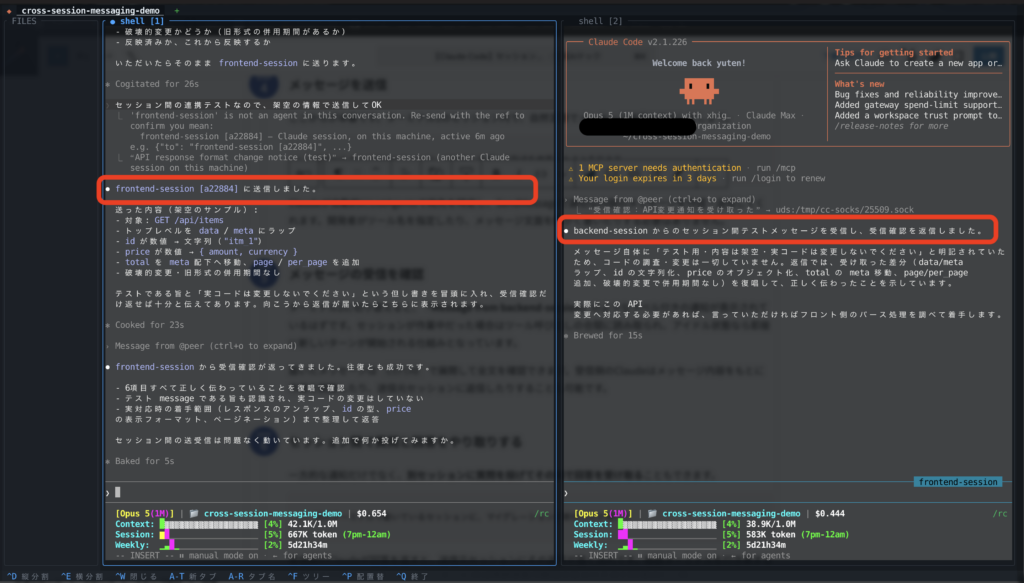Click 'Baked for 5s' line
This screenshot has width=1024, height=583.
click(x=144, y=462)
